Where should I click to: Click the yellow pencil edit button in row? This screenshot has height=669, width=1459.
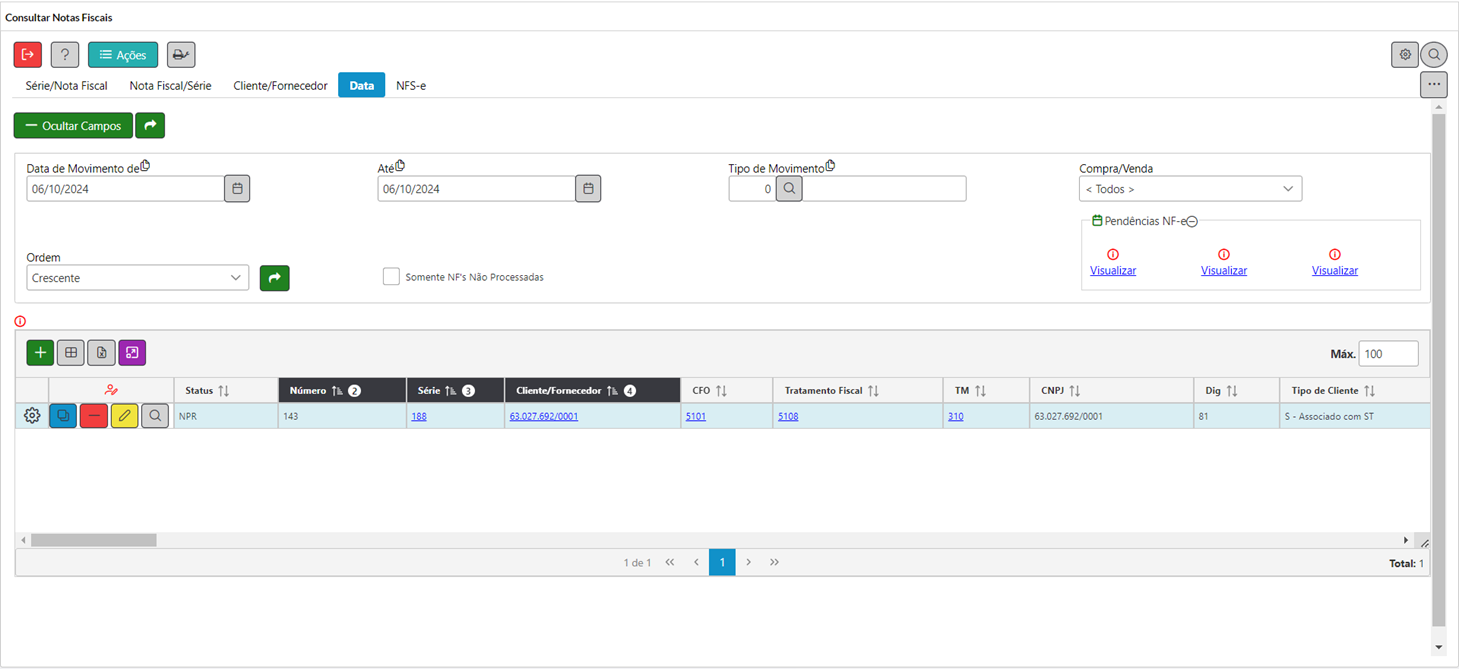pos(125,416)
